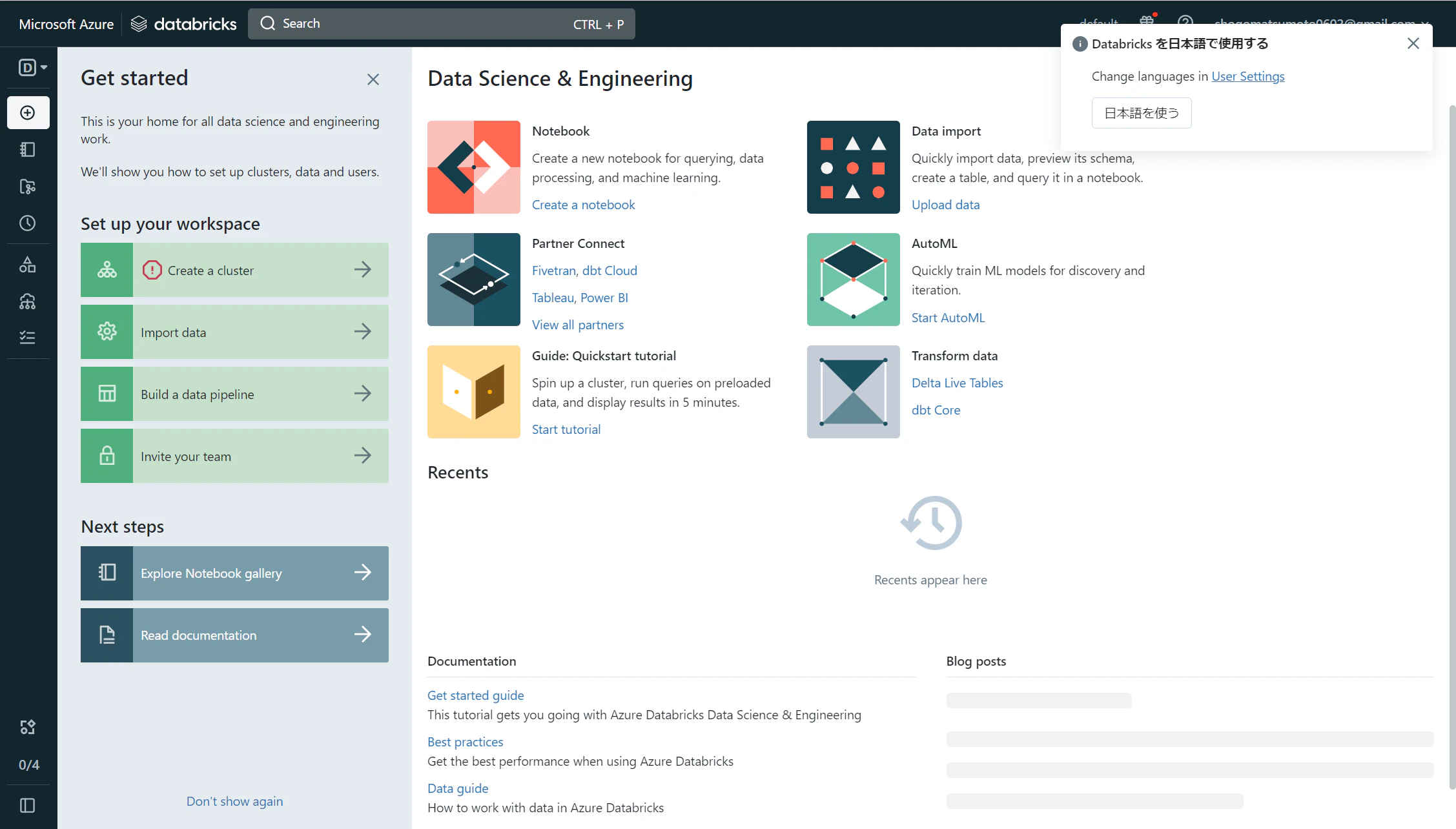Open Workflows checklist icon in sidebar
The image size is (1456, 829).
(x=28, y=337)
